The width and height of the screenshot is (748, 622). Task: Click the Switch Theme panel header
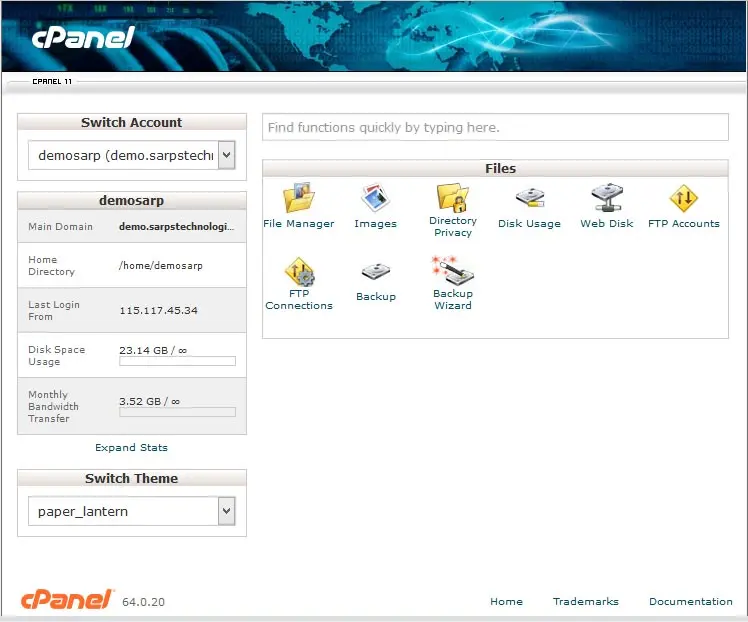pyautogui.click(x=132, y=478)
